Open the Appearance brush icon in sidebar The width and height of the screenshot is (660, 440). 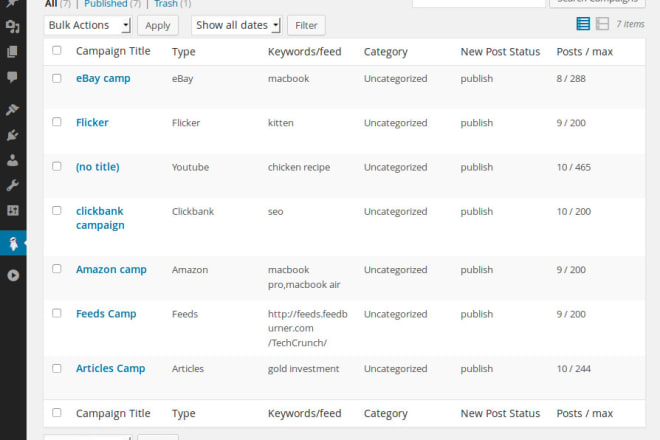13,109
